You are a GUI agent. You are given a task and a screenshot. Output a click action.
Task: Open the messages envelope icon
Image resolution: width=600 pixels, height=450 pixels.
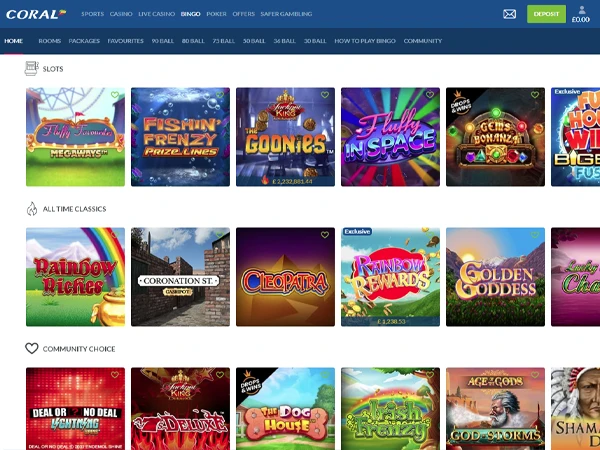click(509, 14)
